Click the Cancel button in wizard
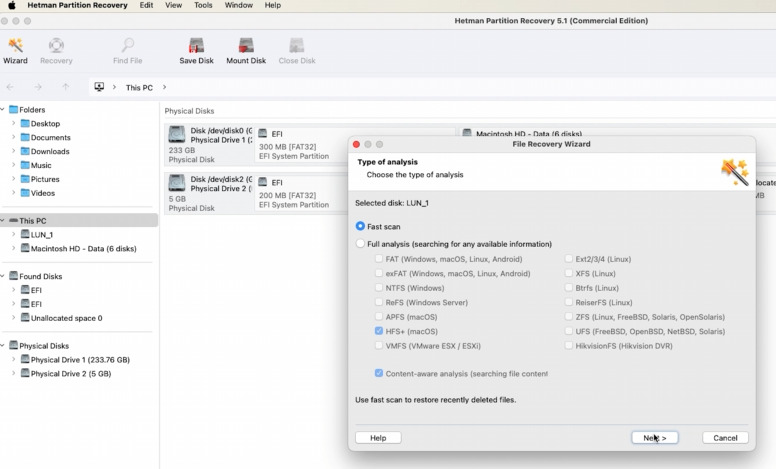Screen dimensions: 776x469 pos(725,438)
